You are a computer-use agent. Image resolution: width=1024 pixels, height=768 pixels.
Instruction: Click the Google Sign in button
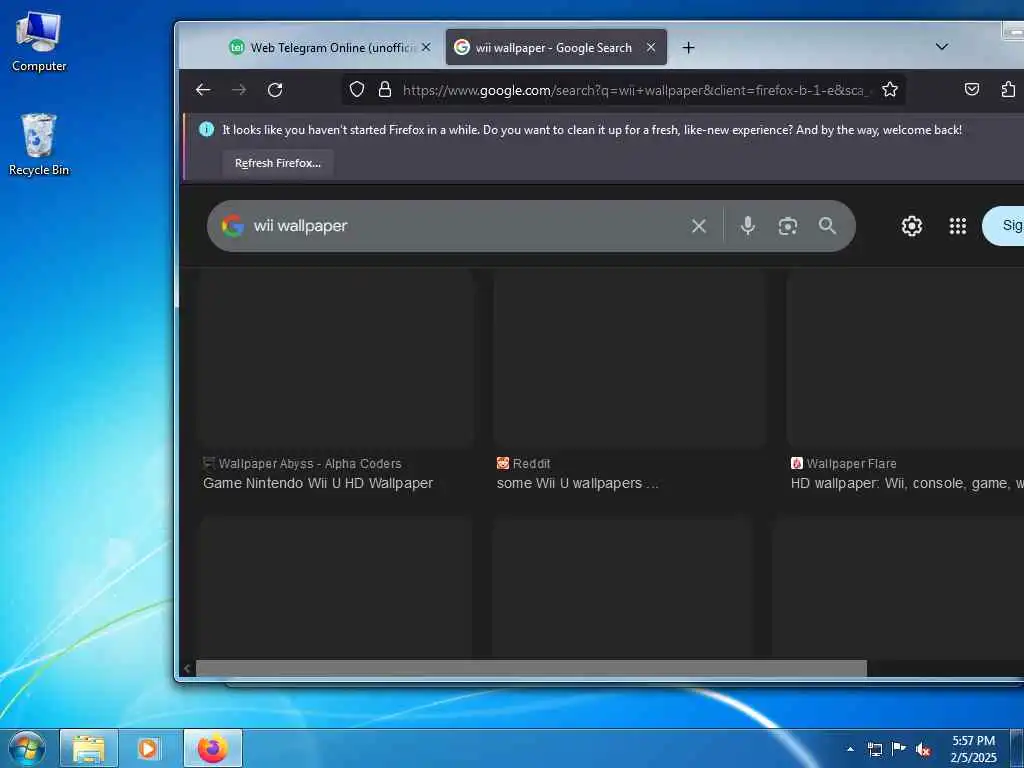tap(1004, 226)
